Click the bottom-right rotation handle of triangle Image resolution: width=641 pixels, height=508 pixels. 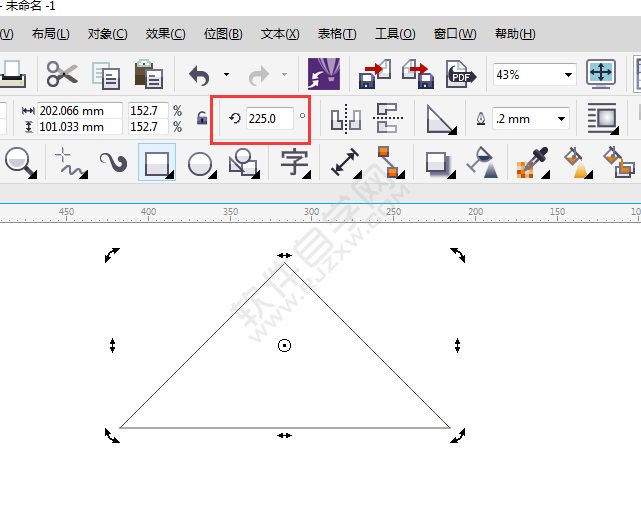point(458,436)
